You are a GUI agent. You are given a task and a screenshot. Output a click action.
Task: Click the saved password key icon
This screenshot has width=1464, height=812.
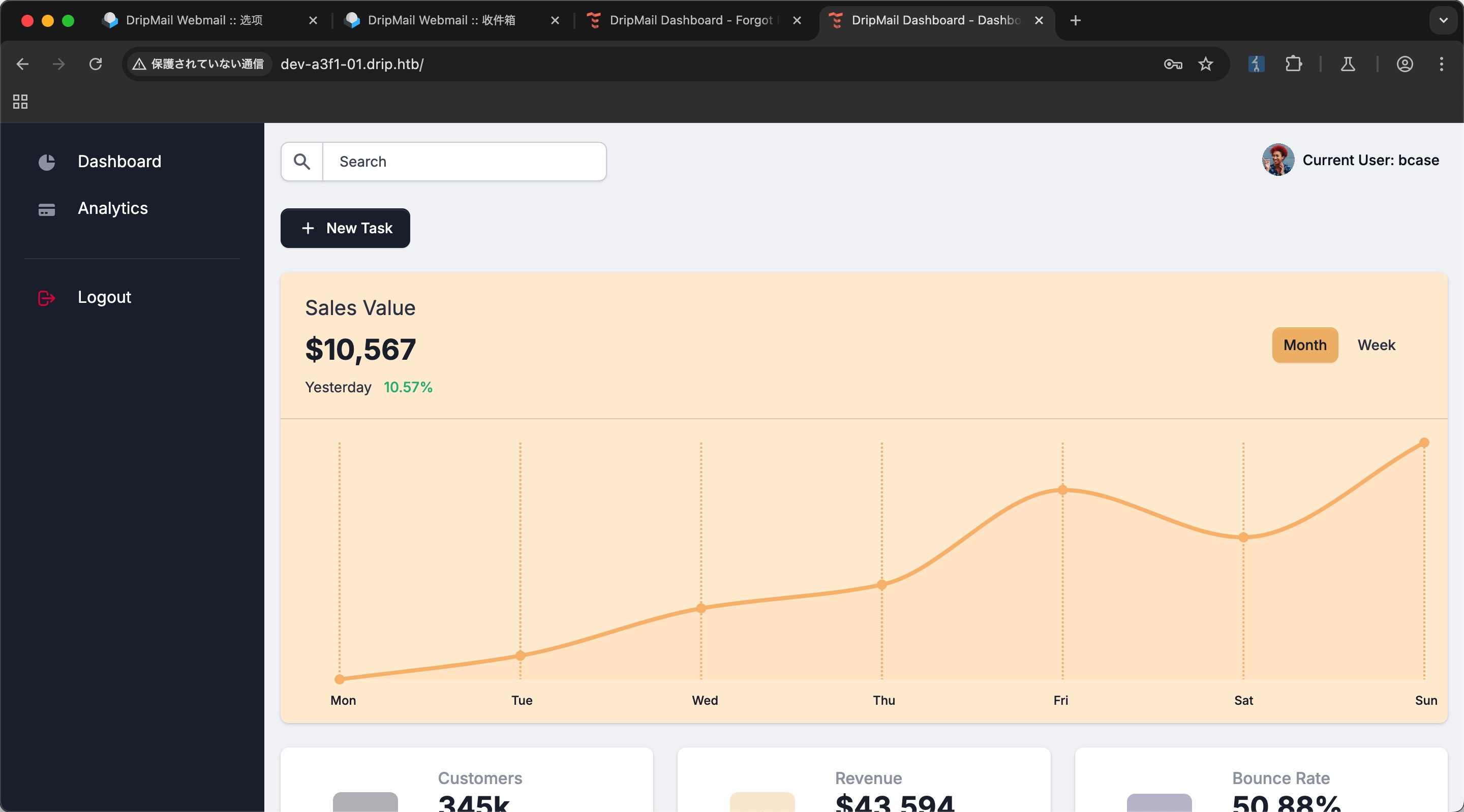tap(1172, 64)
